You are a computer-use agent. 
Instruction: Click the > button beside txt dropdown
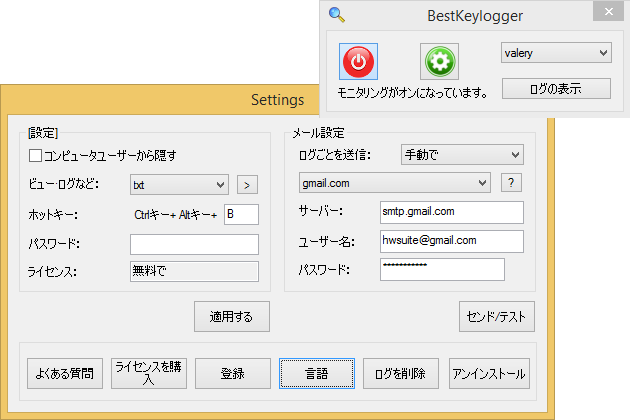click(247, 185)
